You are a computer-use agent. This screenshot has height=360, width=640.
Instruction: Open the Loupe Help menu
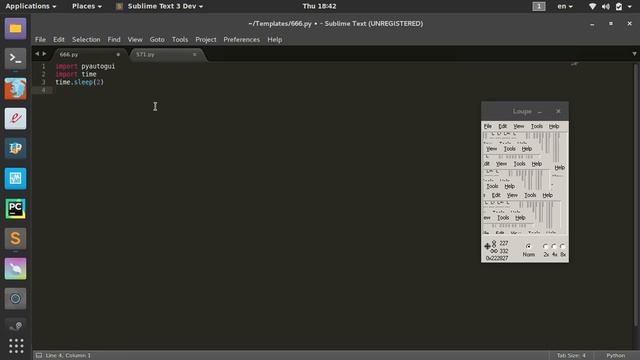click(x=554, y=126)
